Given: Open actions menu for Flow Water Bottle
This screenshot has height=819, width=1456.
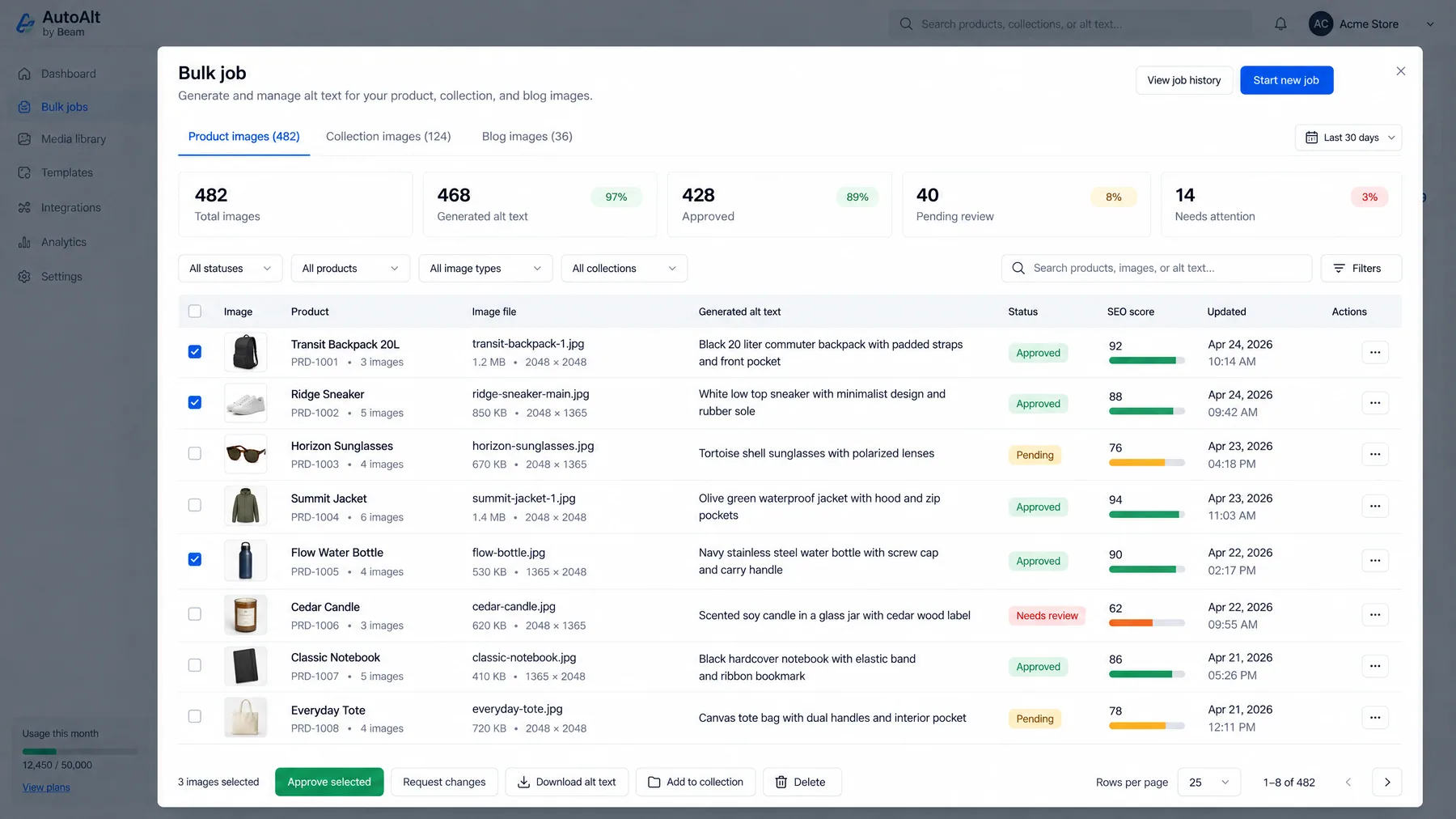Looking at the screenshot, I should click(x=1375, y=561).
